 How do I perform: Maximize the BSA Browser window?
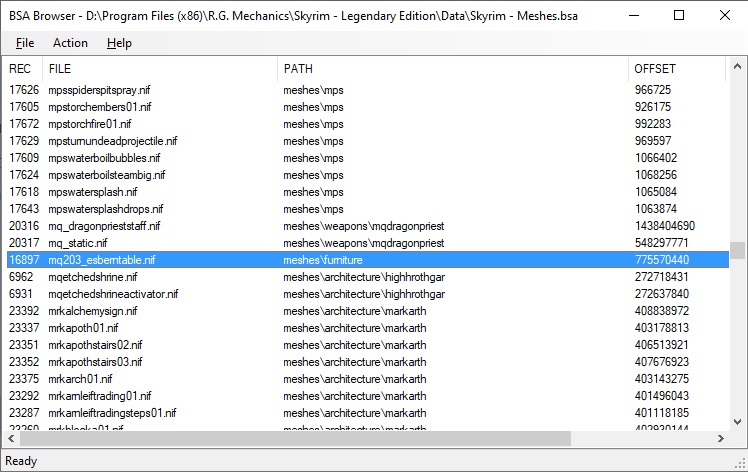click(679, 16)
